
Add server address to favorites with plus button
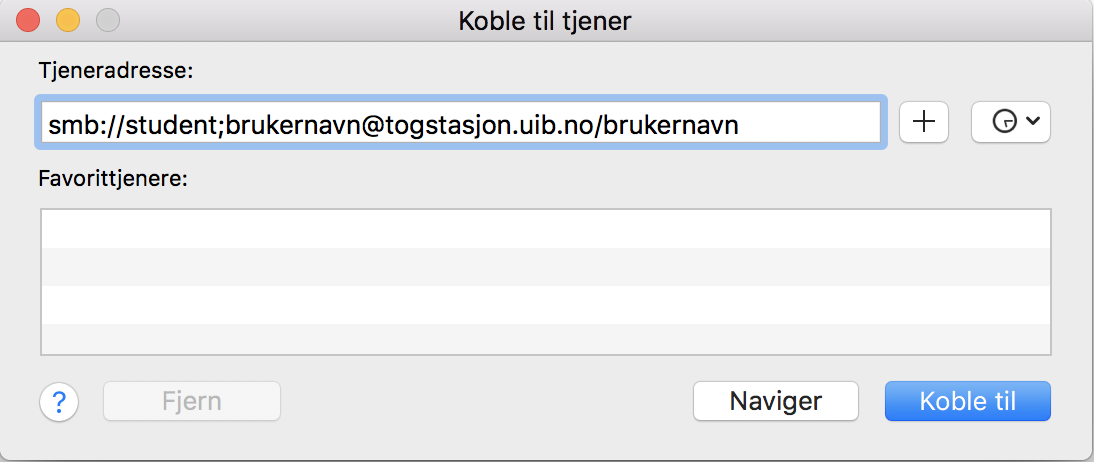click(924, 122)
